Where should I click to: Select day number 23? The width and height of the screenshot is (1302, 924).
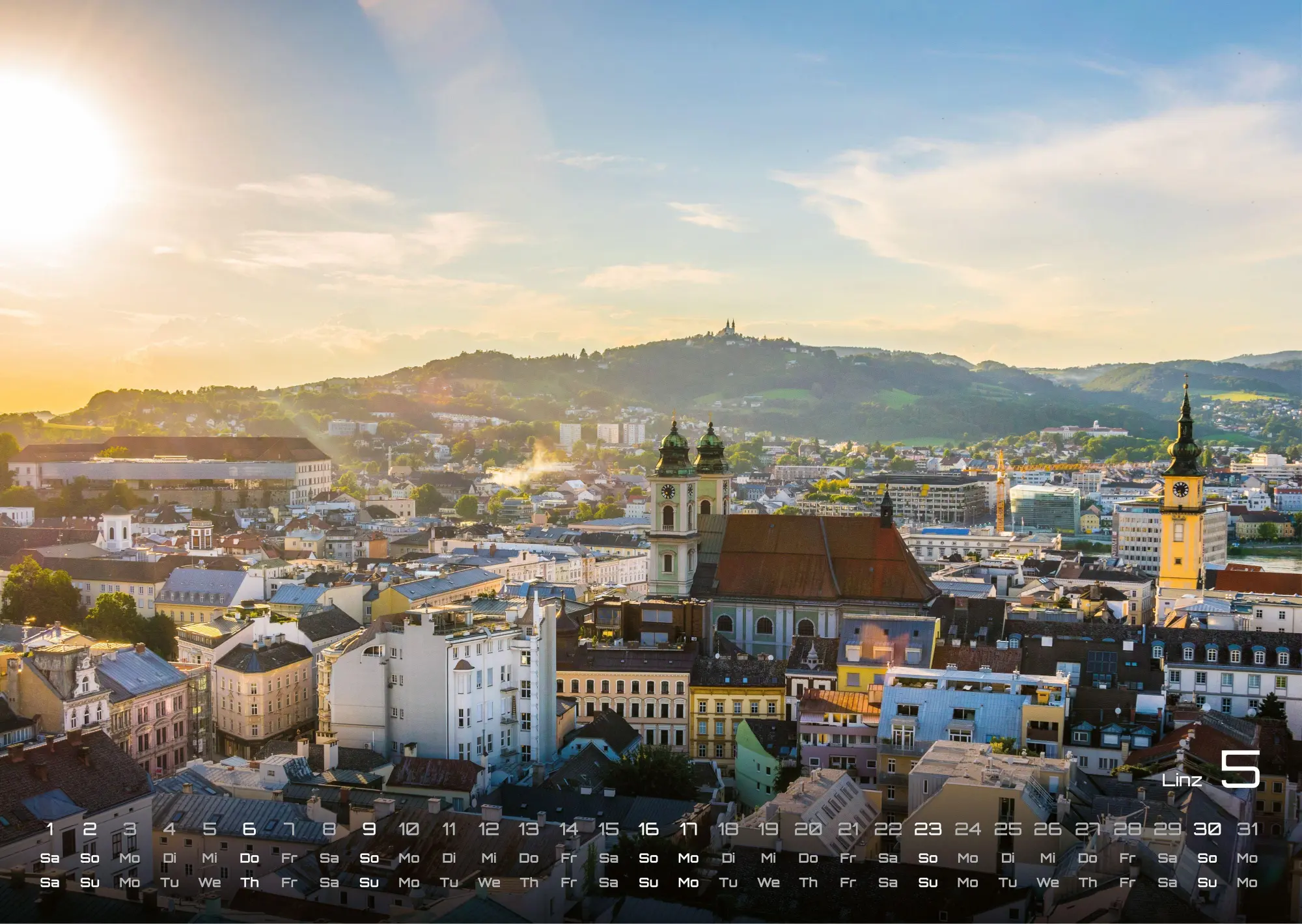click(x=928, y=829)
